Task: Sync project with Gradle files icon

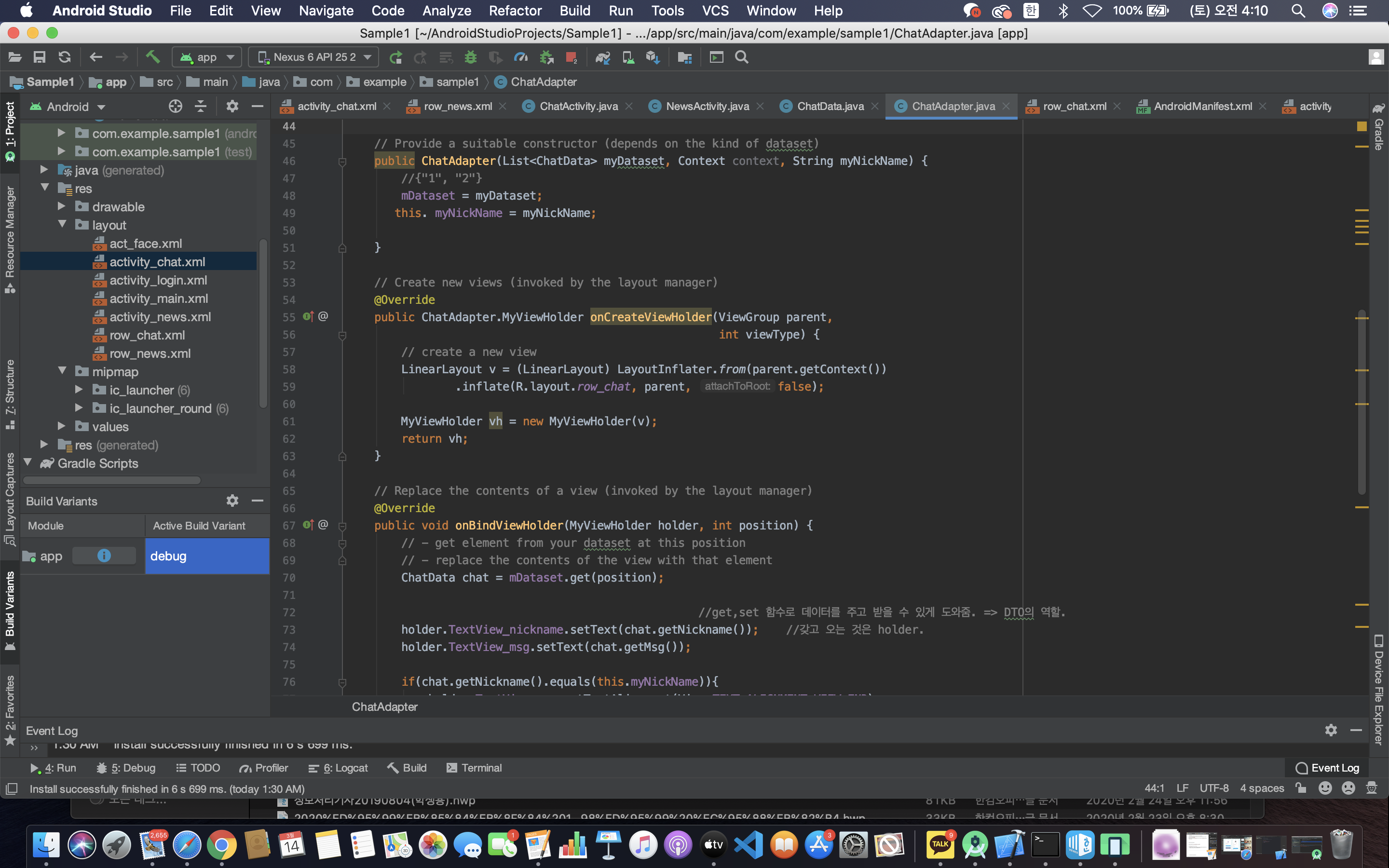Action: (603, 57)
